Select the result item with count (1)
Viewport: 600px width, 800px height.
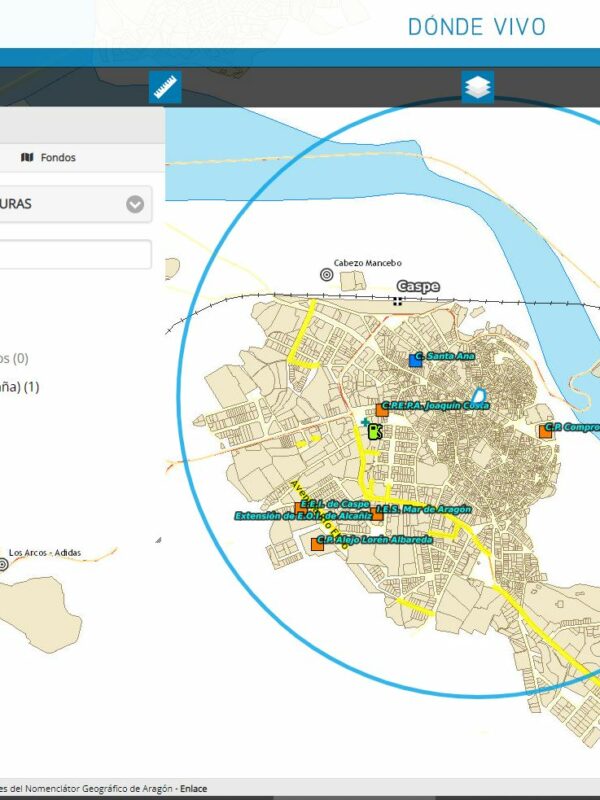point(20,387)
